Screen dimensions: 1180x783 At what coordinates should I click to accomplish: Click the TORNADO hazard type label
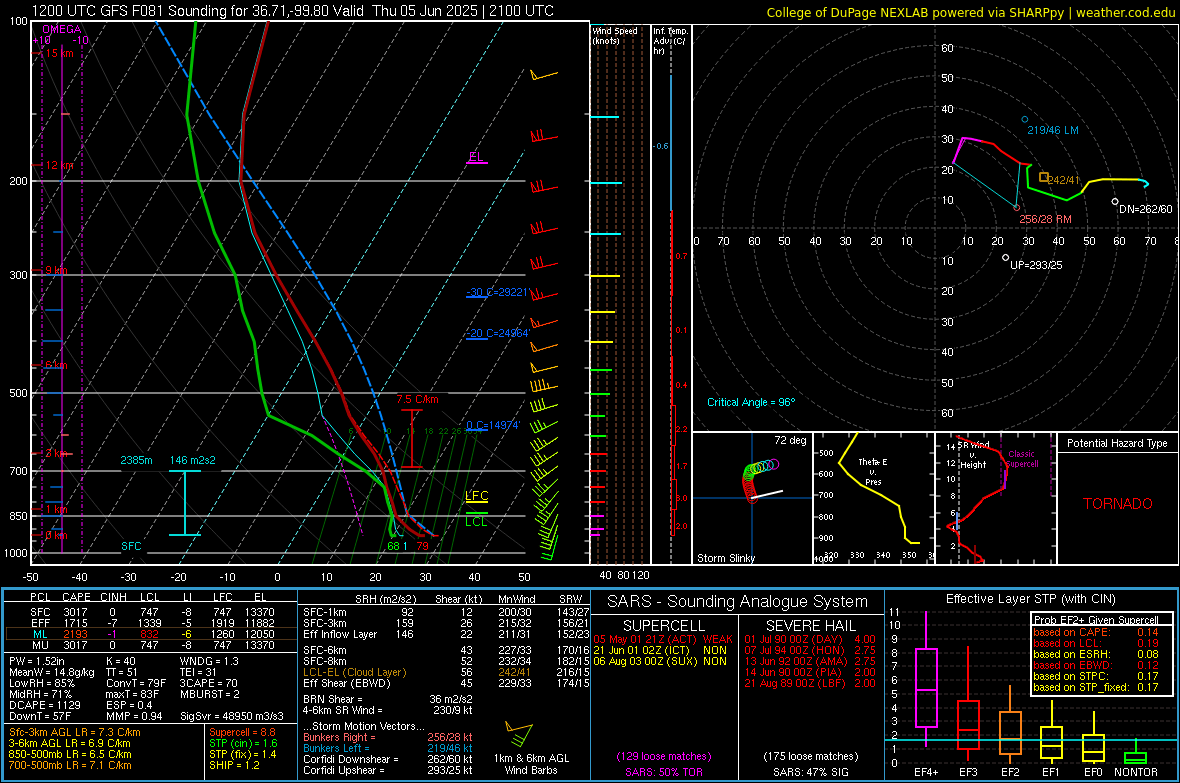pyautogui.click(x=1118, y=504)
